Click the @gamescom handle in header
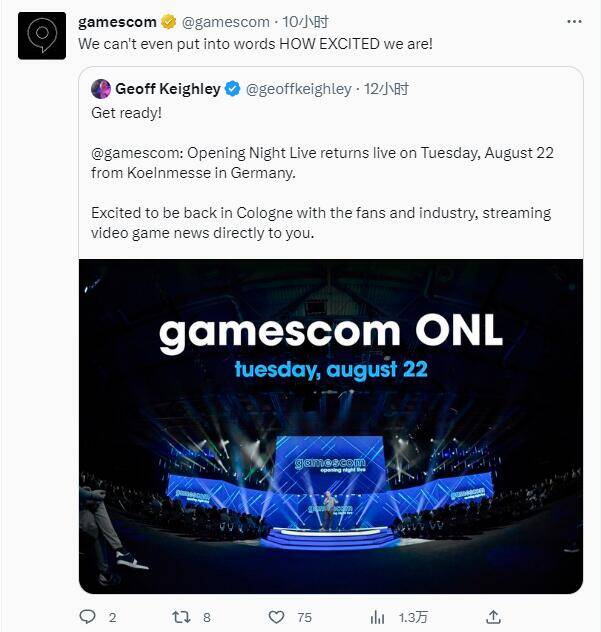This screenshot has width=601, height=632. point(226,22)
